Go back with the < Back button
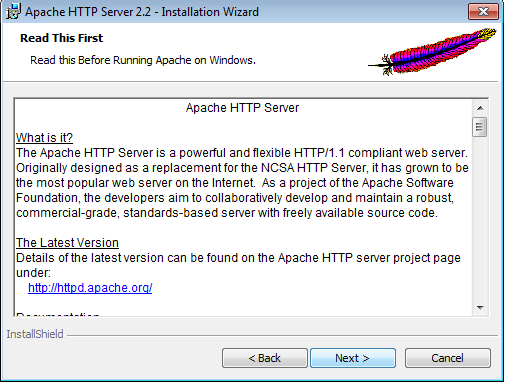Screen dimensions: 505x384 tap(265, 358)
